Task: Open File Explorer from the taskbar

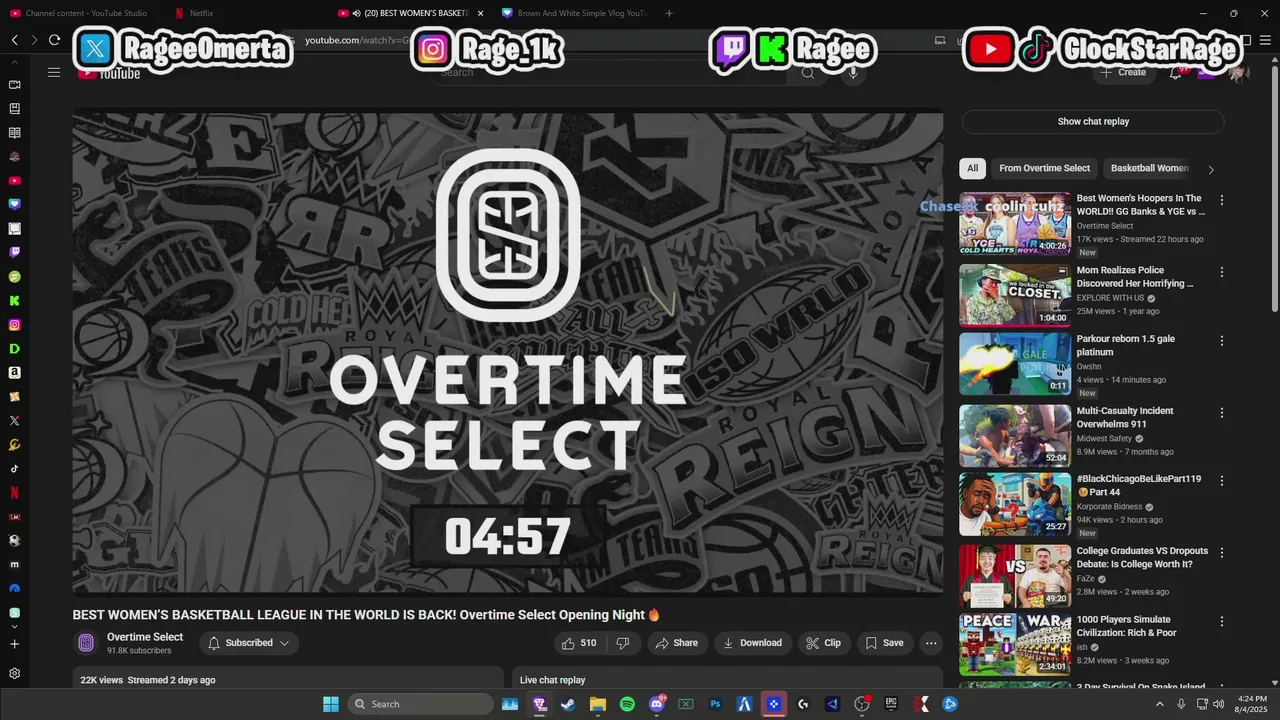Action: pyautogui.click(x=598, y=704)
